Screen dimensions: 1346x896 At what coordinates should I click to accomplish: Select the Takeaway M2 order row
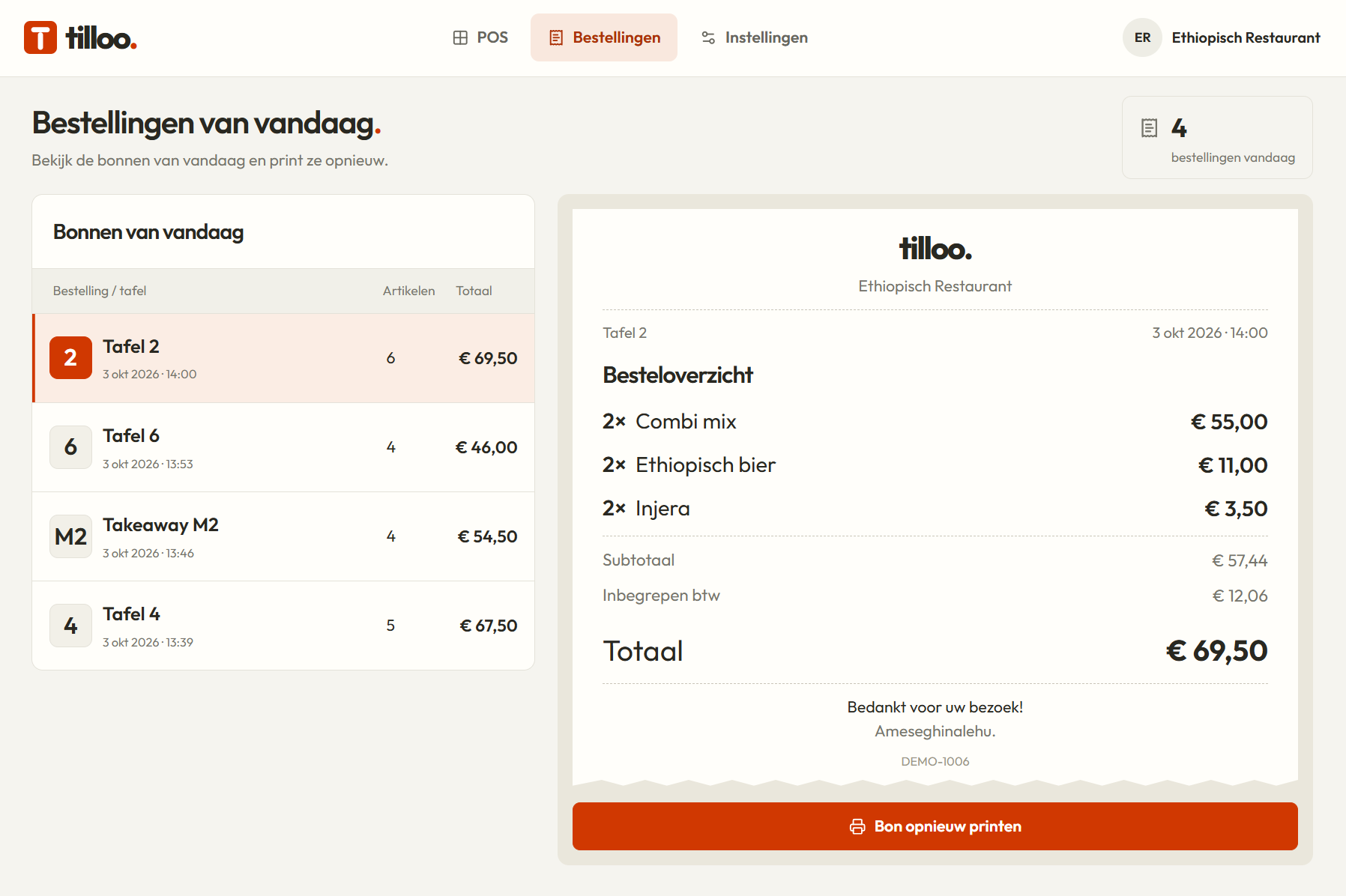[283, 536]
